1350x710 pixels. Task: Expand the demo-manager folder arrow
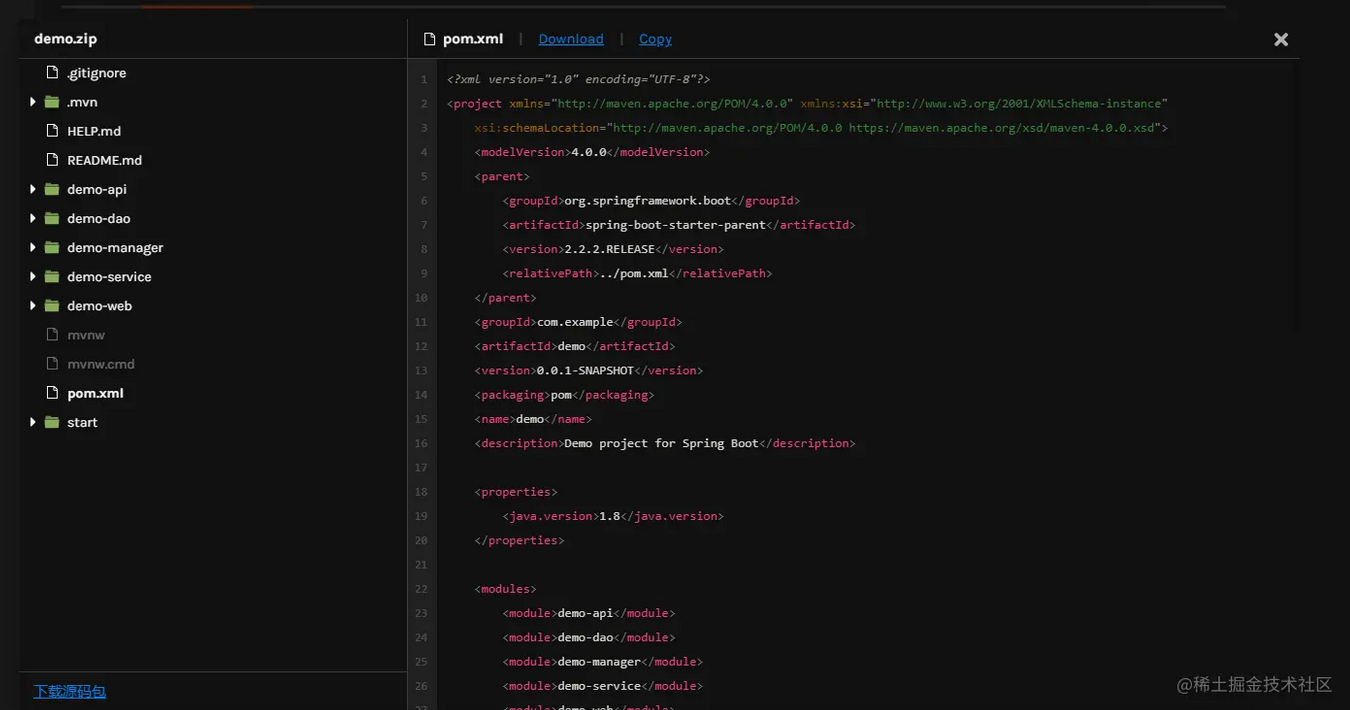[x=33, y=247]
